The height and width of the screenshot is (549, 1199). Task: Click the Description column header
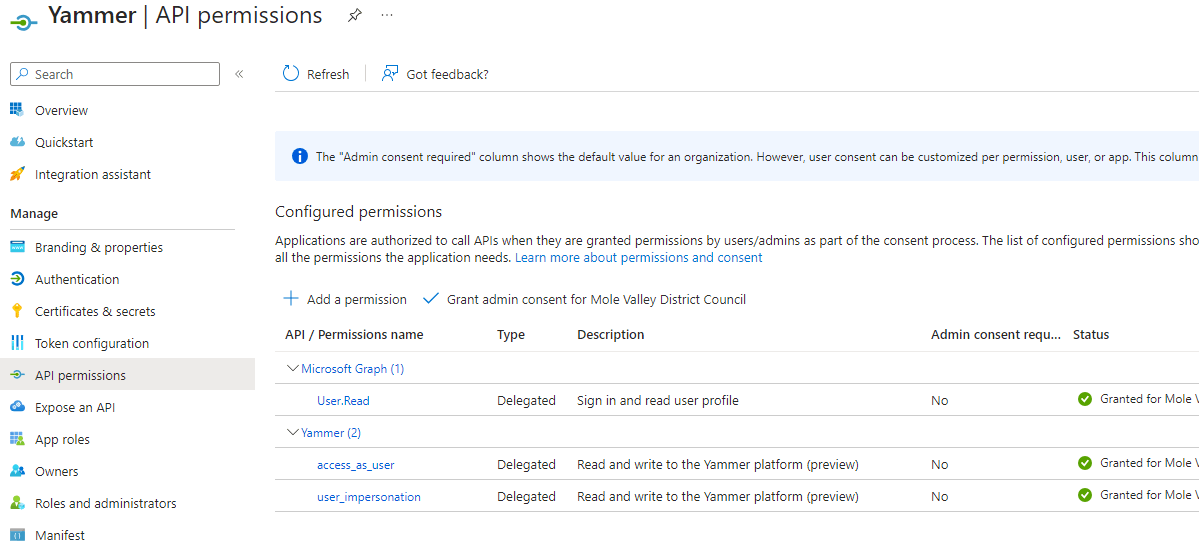click(610, 335)
